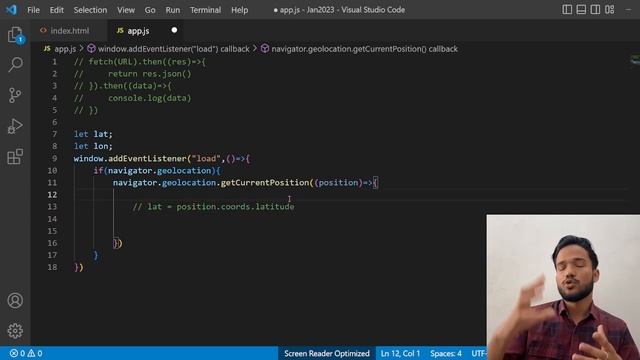Click the VS Code logo icon

coord(11,9)
